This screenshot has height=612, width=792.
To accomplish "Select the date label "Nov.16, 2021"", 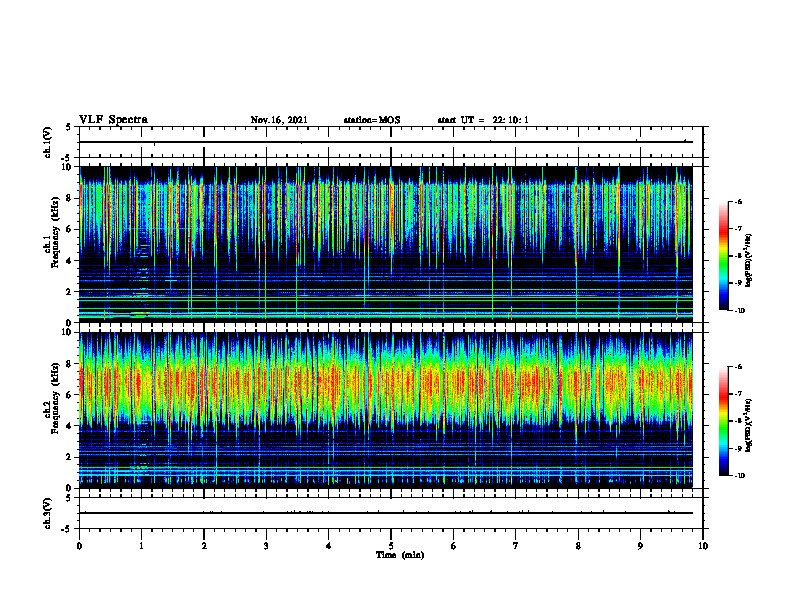I will tap(279, 120).
